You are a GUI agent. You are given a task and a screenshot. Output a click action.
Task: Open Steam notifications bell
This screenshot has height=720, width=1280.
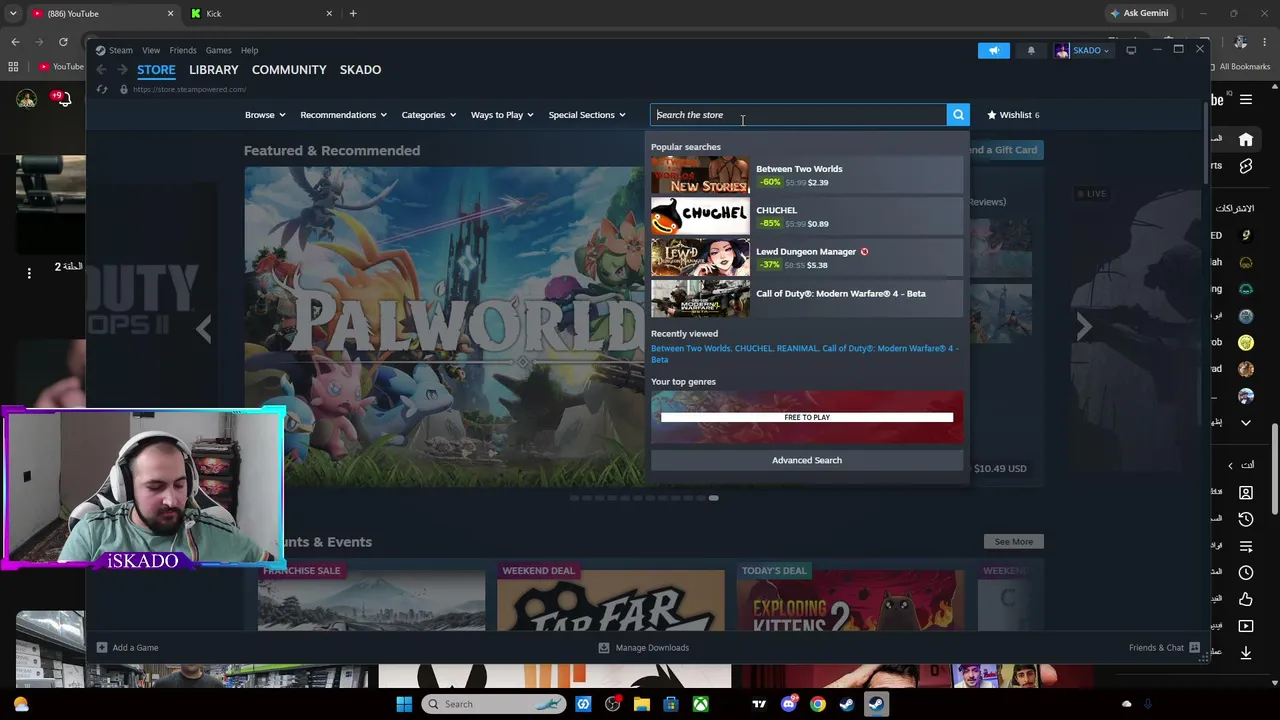(1031, 51)
